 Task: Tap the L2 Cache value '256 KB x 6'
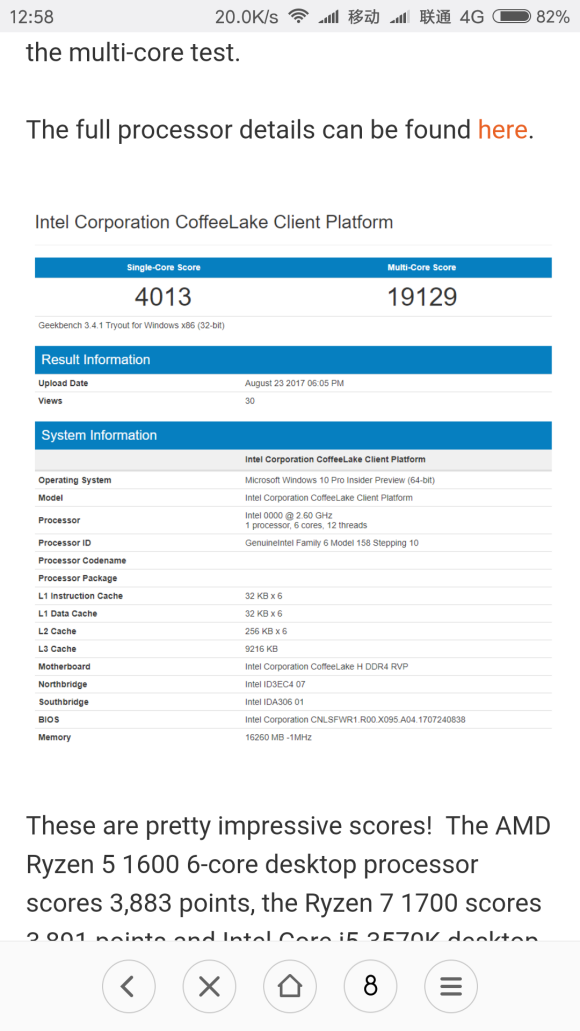tap(266, 631)
